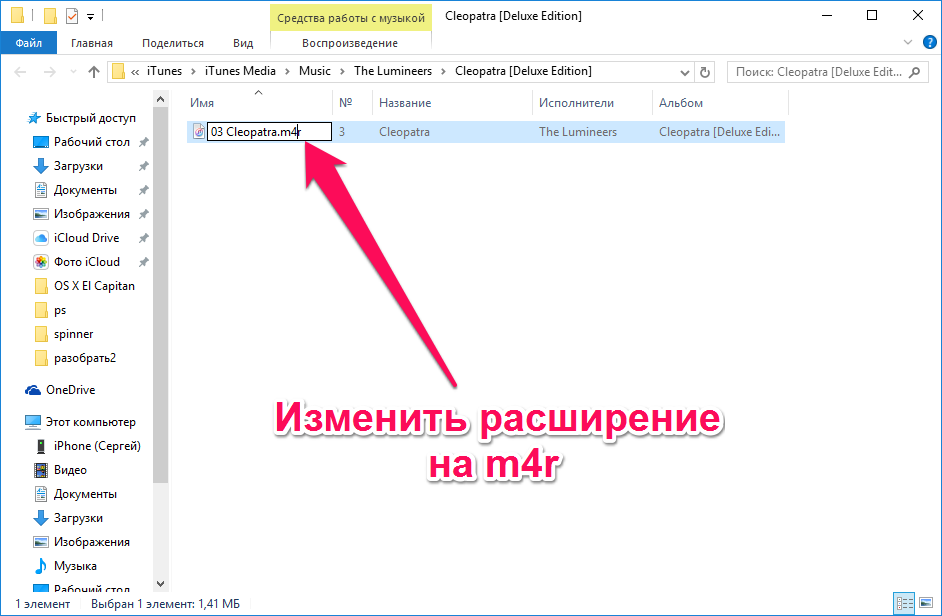Viewport: 942px width, 616px height.
Task: Click quick access toolbar properties icon
Action: 72,16
